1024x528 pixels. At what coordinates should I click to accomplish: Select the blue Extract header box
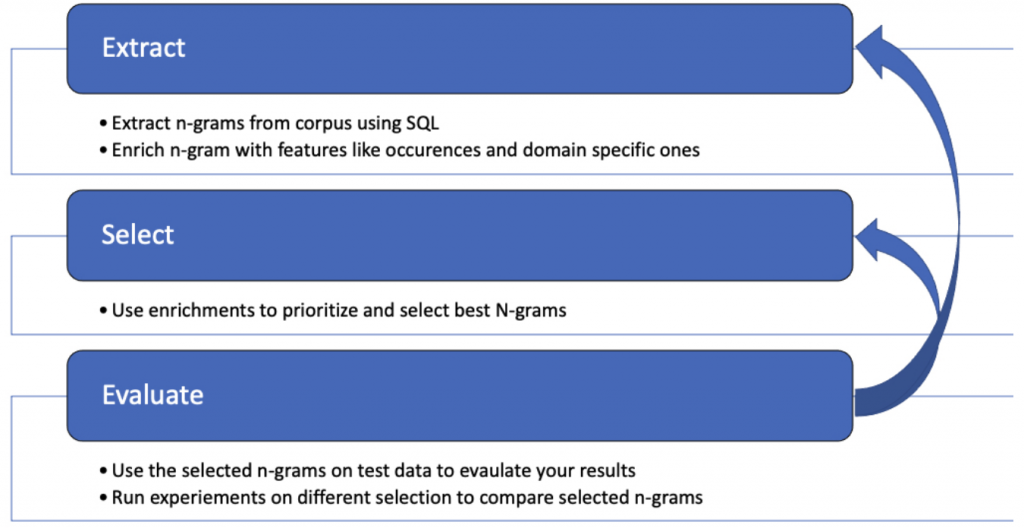(460, 49)
